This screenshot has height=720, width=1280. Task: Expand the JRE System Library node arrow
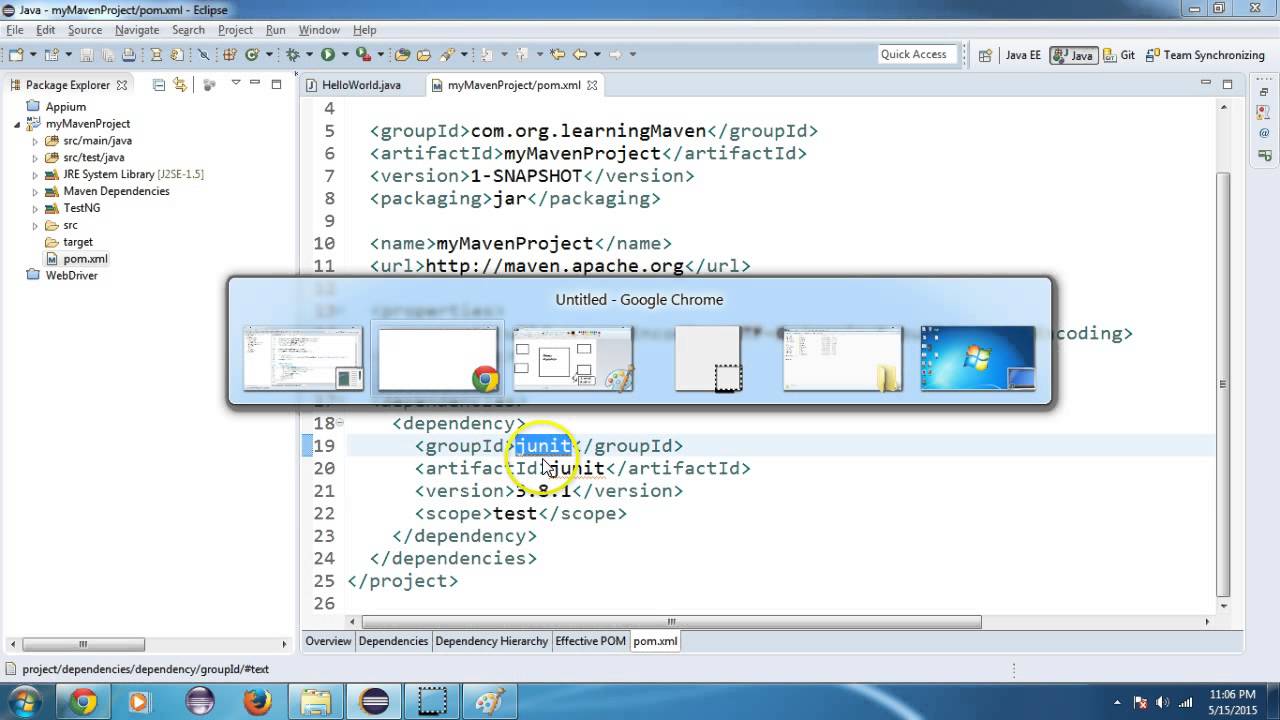(x=35, y=175)
